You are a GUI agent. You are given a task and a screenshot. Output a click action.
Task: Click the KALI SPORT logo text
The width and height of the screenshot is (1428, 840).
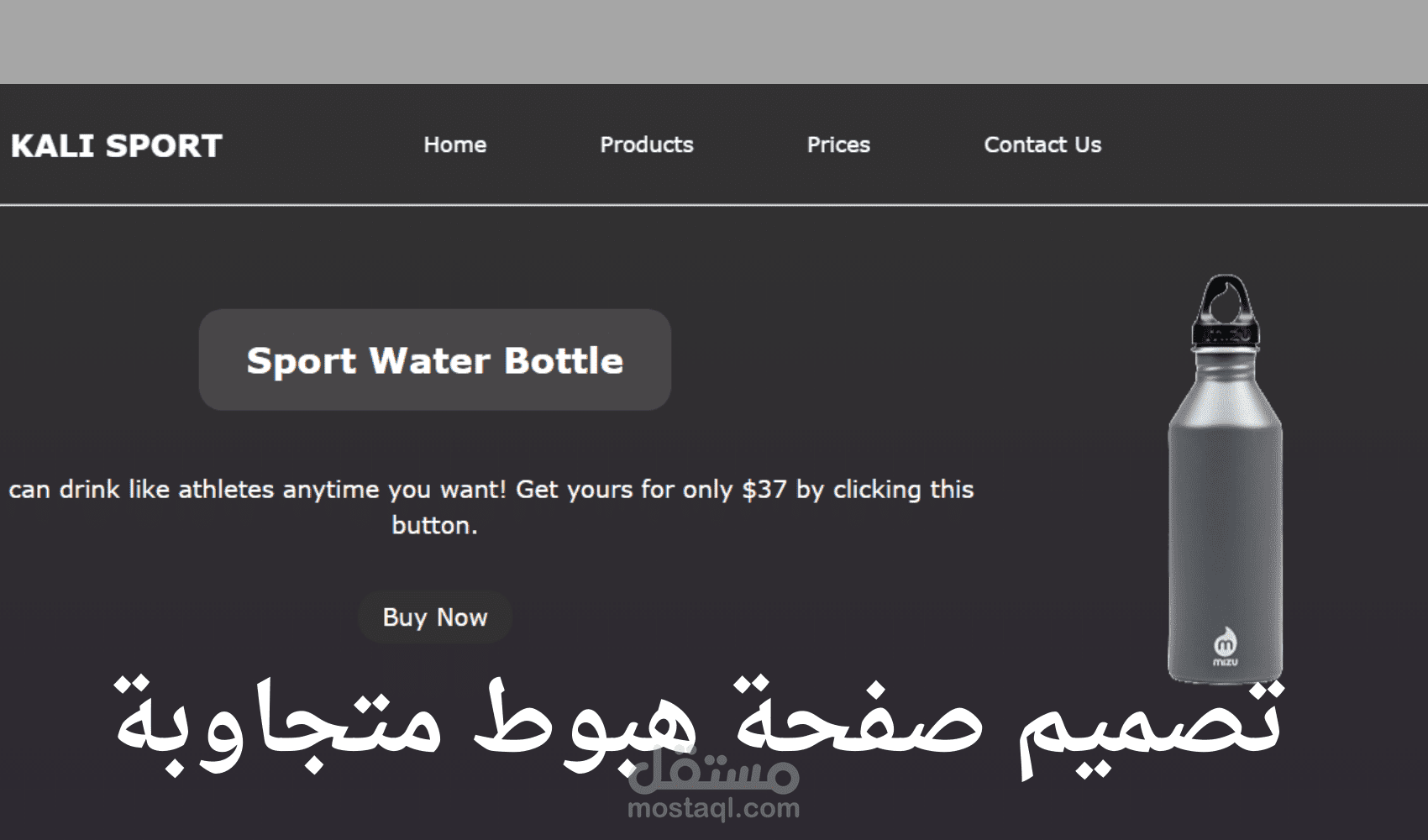coord(117,146)
